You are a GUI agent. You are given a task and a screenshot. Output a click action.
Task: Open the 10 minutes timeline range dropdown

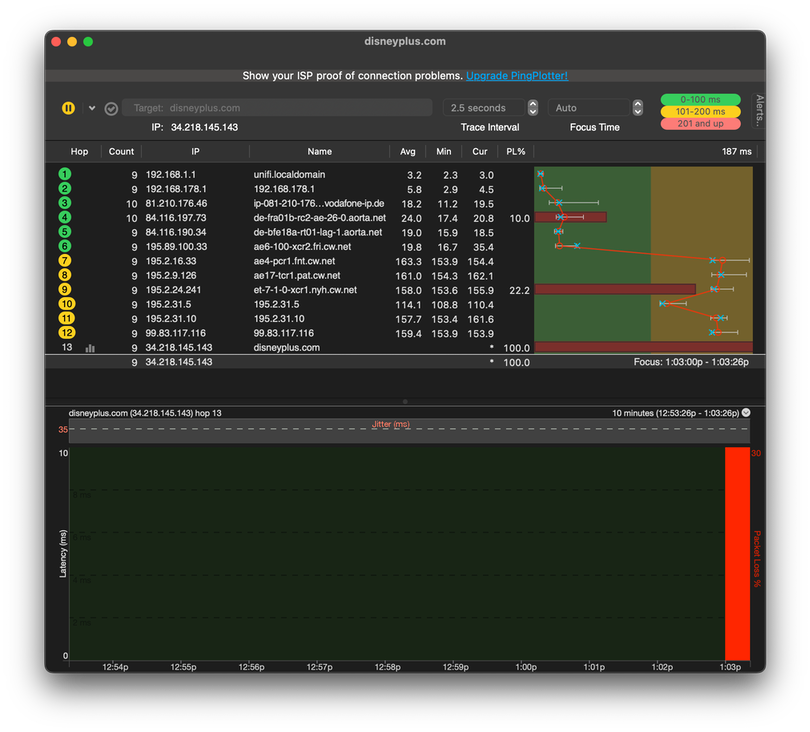pos(746,412)
